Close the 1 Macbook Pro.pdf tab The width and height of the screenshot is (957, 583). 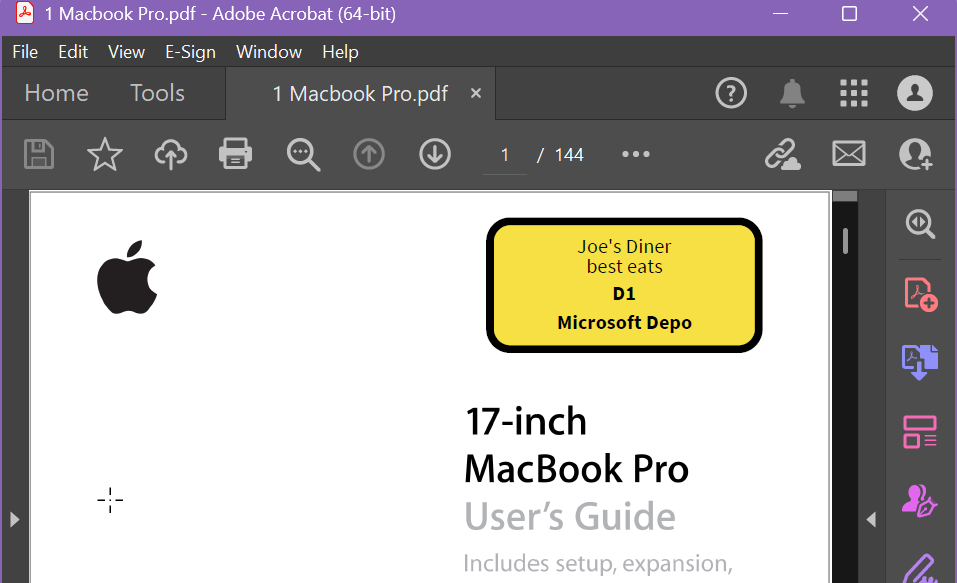476,93
